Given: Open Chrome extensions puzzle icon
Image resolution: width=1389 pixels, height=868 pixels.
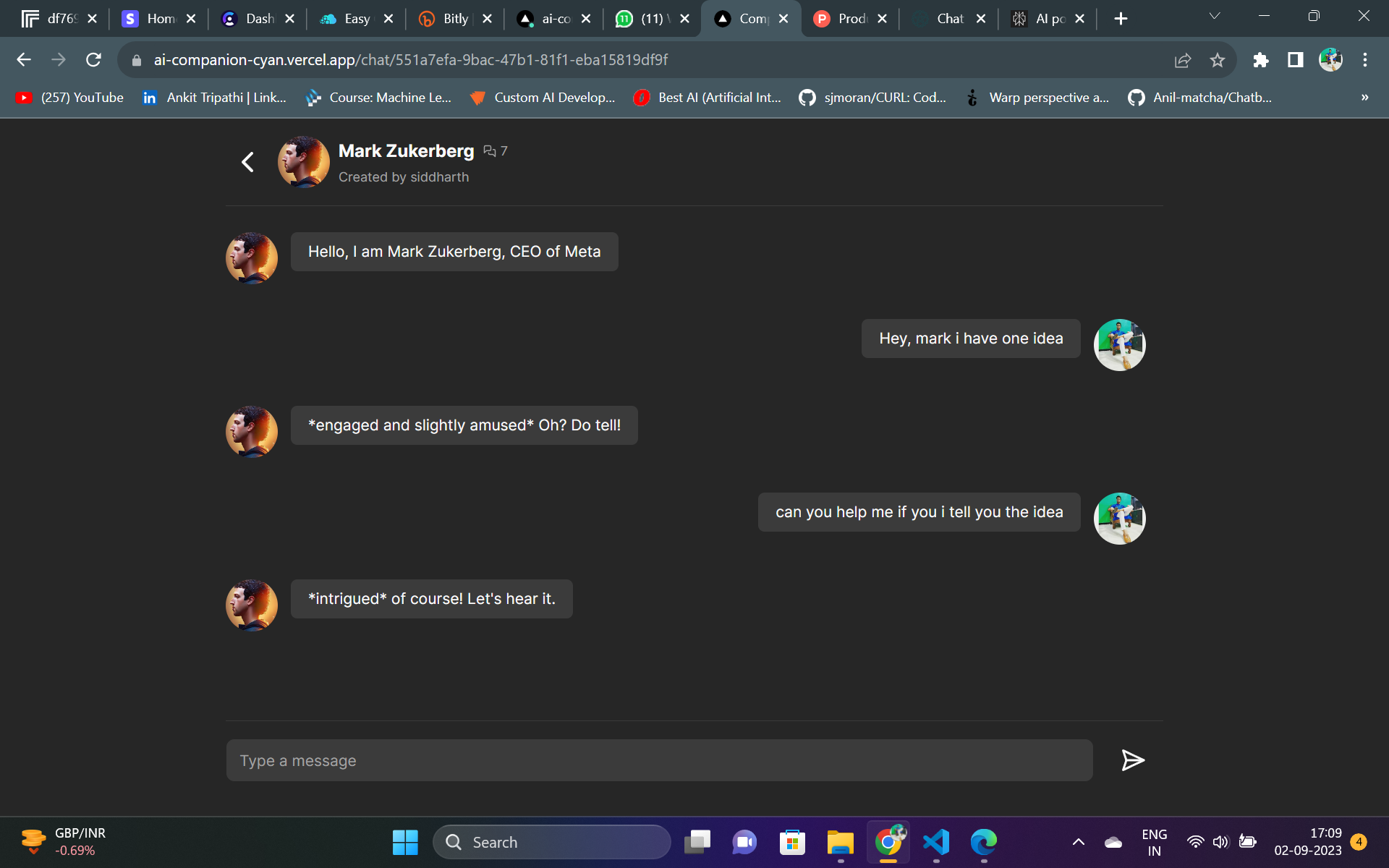Looking at the screenshot, I should pyautogui.click(x=1261, y=60).
